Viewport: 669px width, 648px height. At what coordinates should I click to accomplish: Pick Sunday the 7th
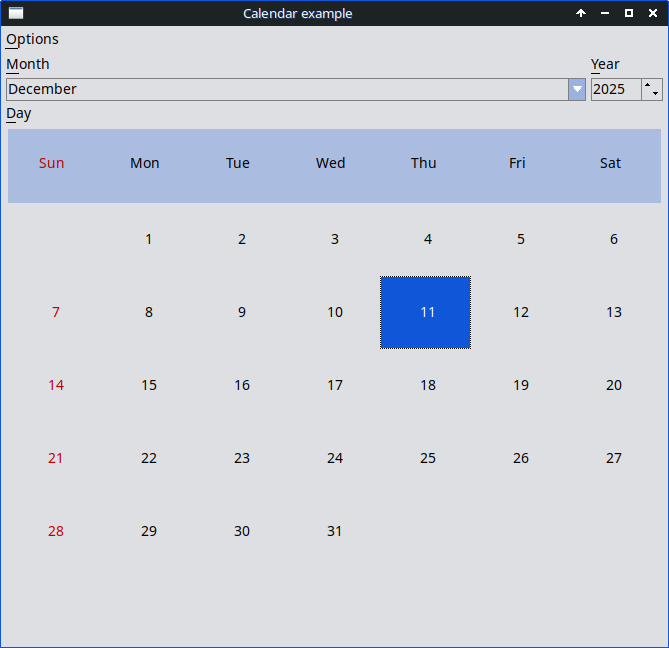pos(56,312)
